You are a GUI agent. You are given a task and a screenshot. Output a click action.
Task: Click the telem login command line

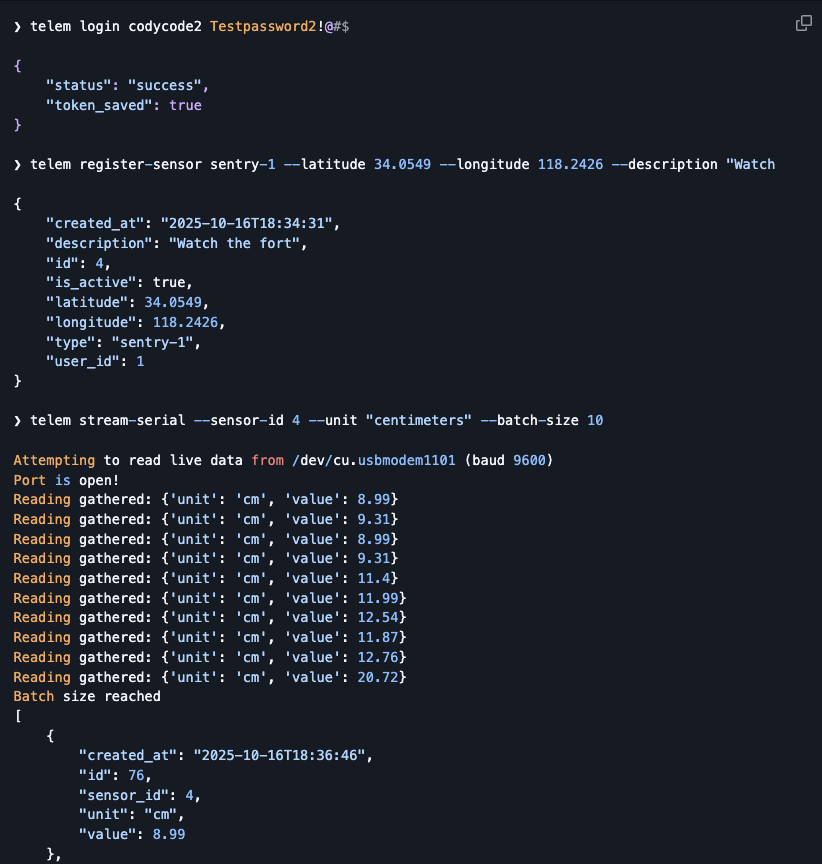[x=180, y=26]
